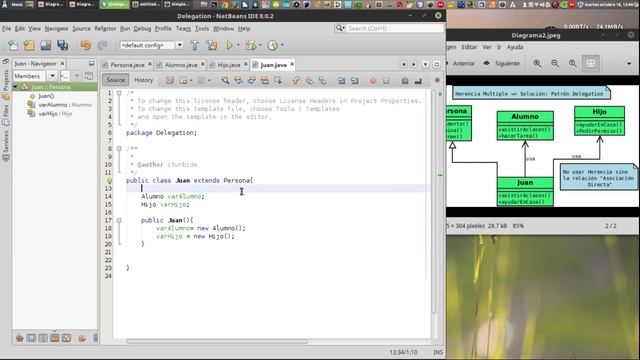Click the Find Next Occurrence icon

click(251, 80)
